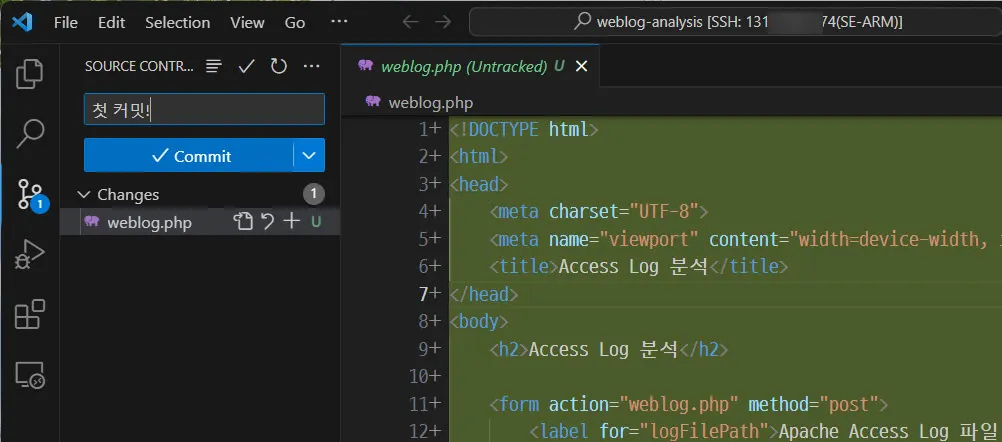Click the commit checkmark icon in Source Control header
The image size is (1002, 442).
(247, 66)
